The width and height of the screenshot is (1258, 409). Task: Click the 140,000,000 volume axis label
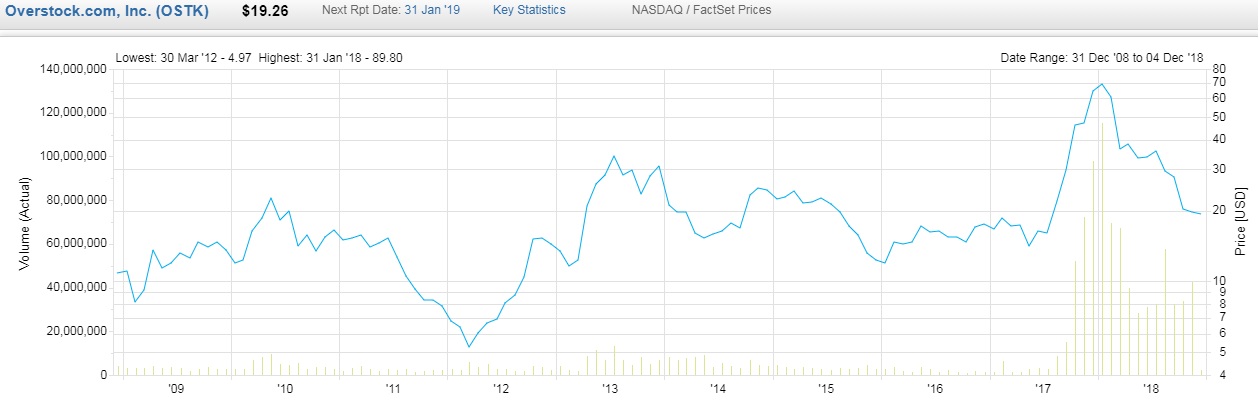coord(71,70)
